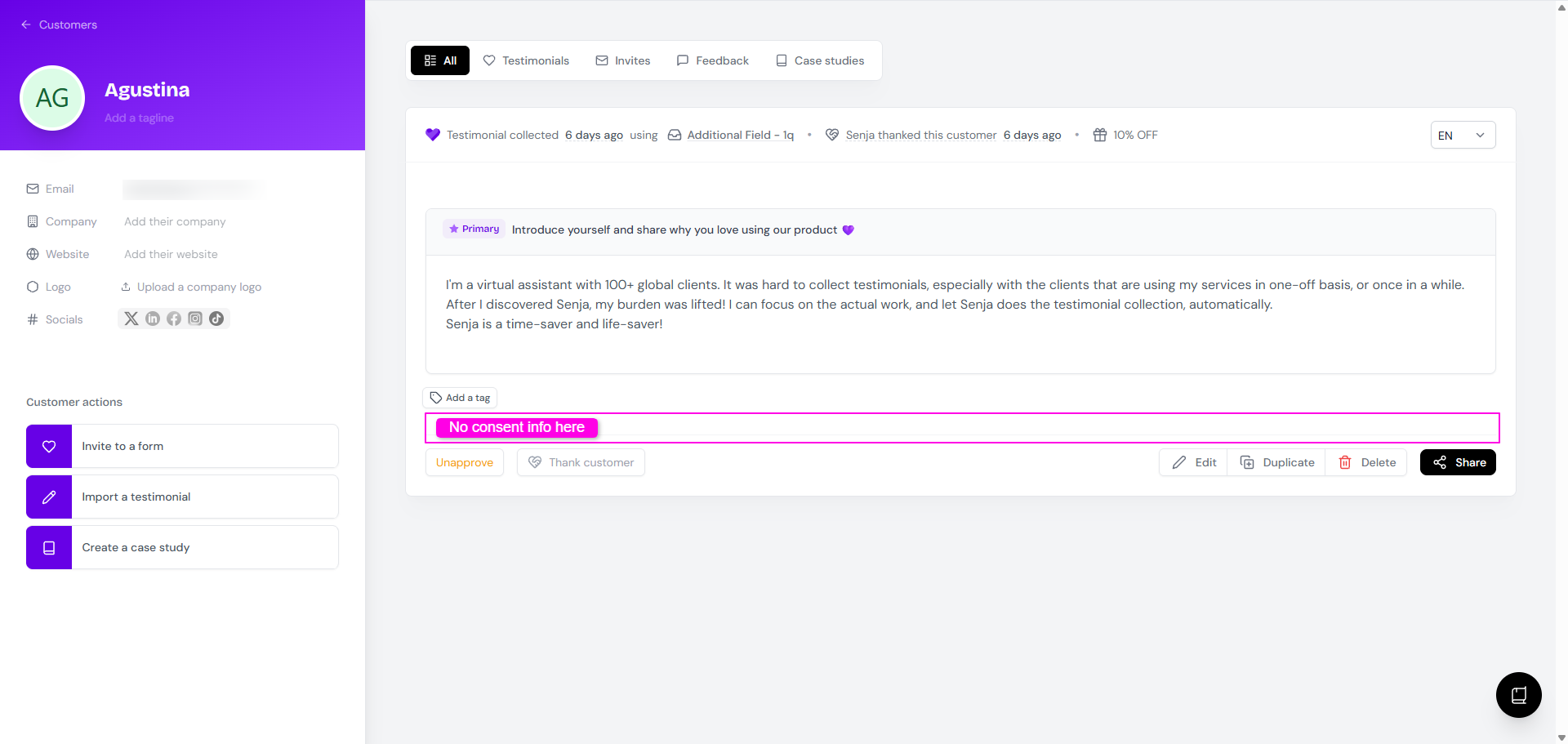Image resolution: width=1568 pixels, height=744 pixels.
Task: Click the pencil icon for Import a testimonial
Action: (x=49, y=497)
